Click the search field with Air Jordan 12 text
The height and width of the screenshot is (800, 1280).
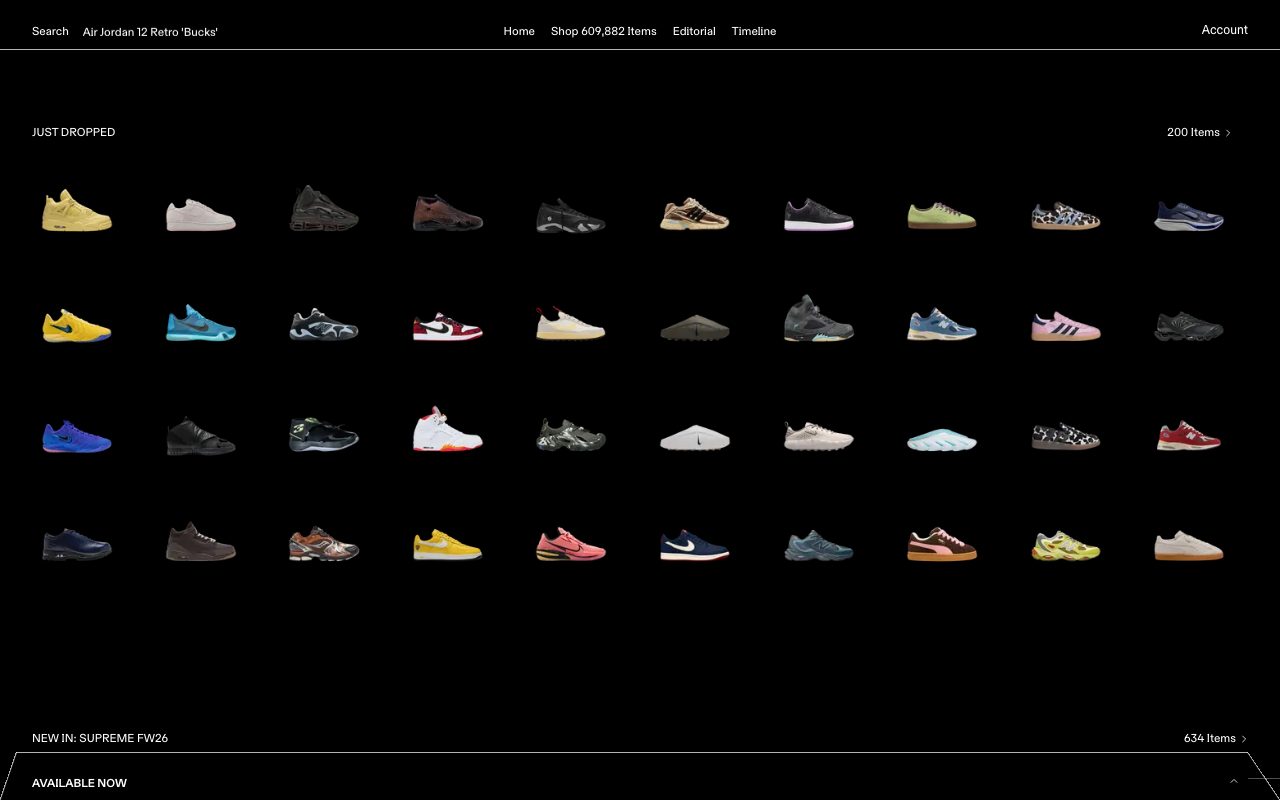coord(150,32)
